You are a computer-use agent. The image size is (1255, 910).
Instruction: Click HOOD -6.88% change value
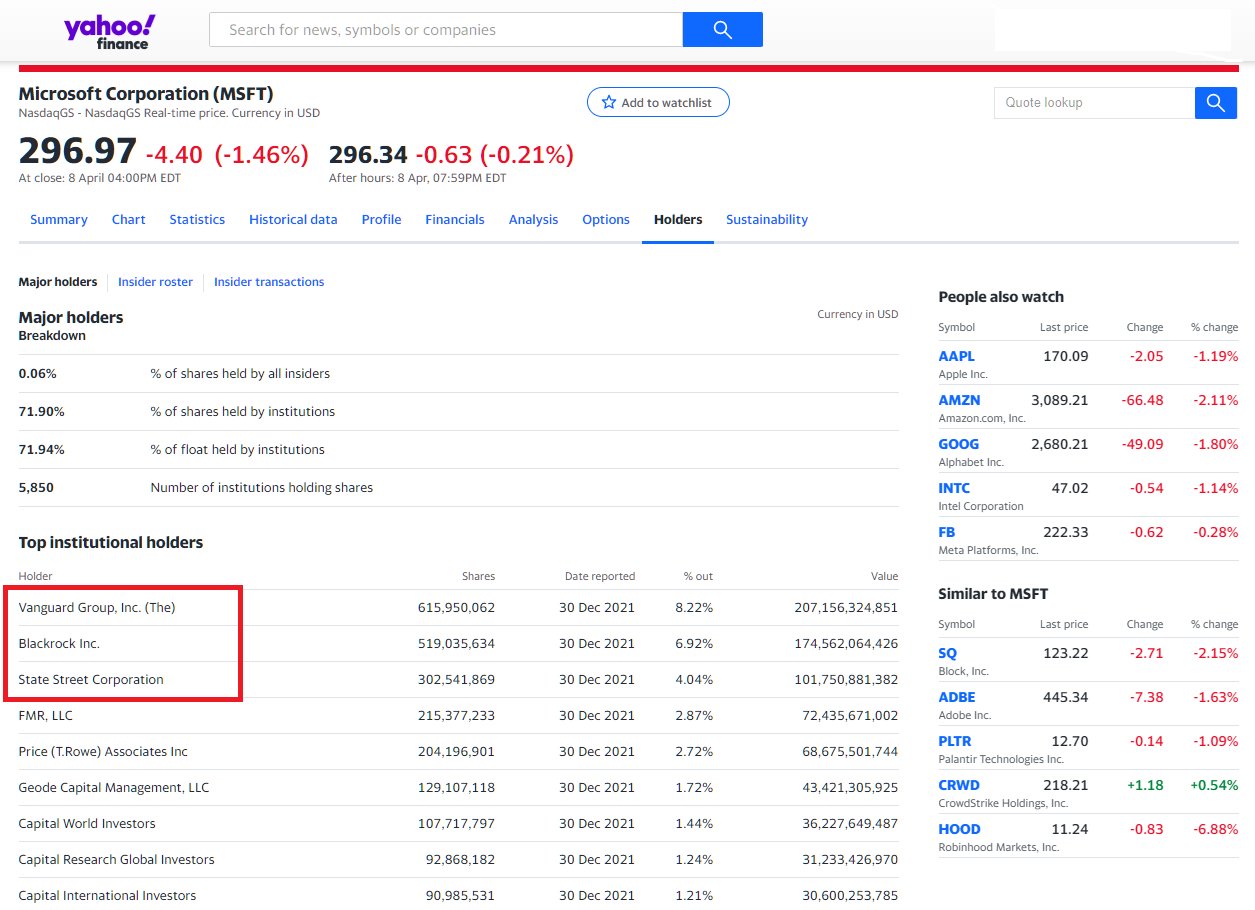pos(1215,829)
